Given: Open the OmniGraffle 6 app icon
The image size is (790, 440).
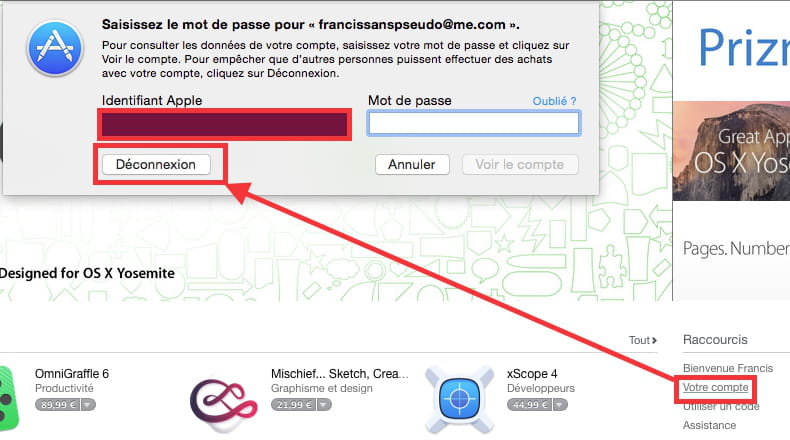Looking at the screenshot, I should (x=10, y=399).
